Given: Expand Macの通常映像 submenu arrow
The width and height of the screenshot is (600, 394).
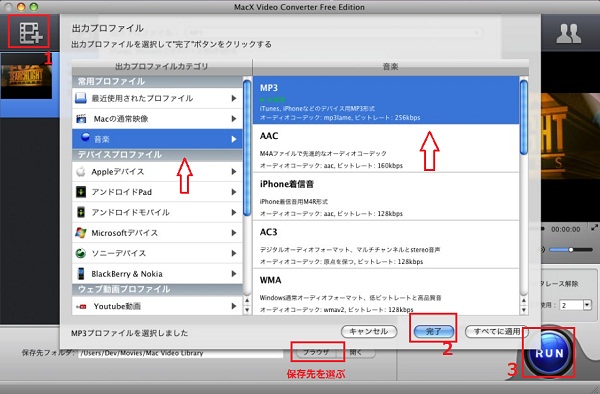Looking at the screenshot, I should tap(234, 119).
